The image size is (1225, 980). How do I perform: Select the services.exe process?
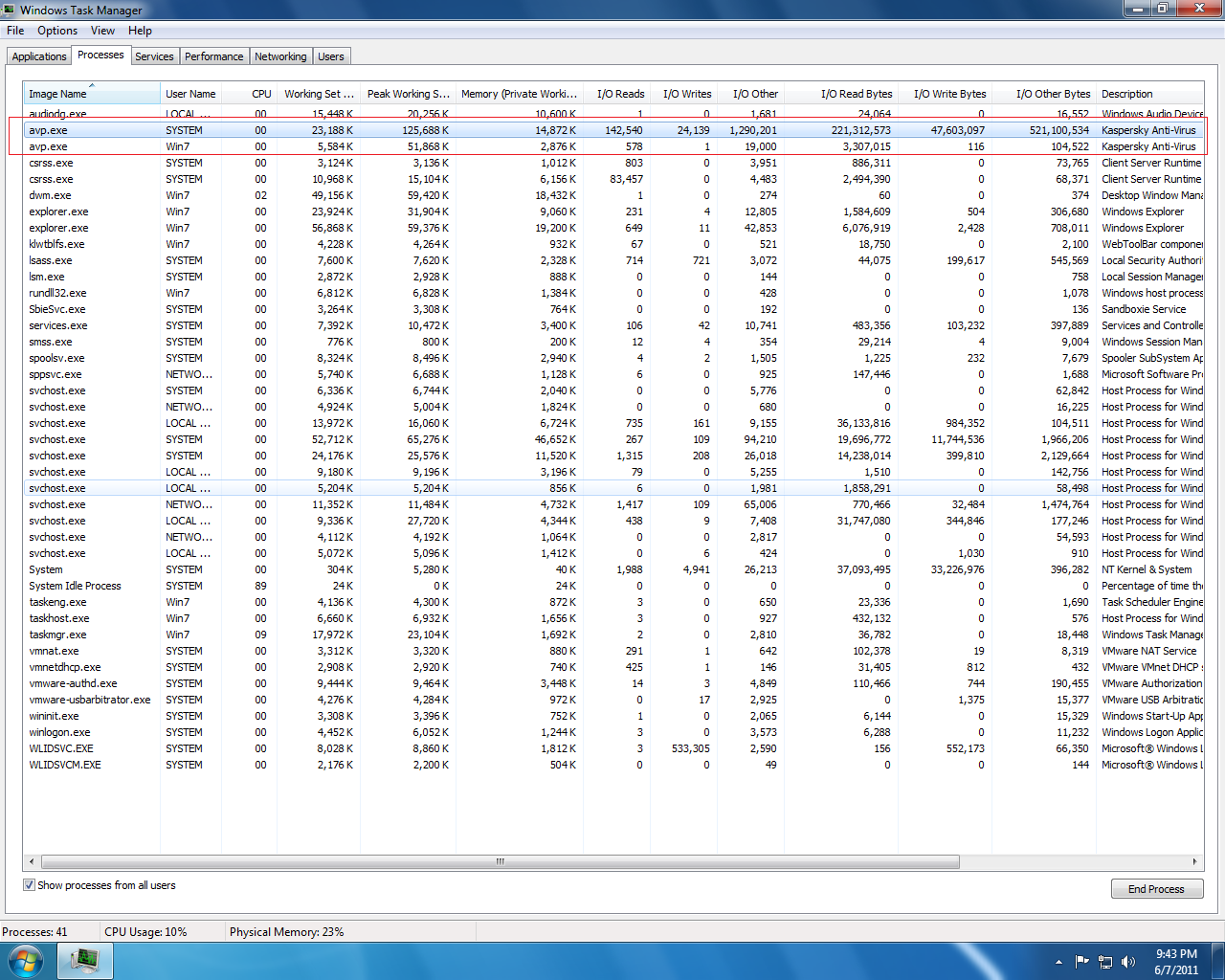click(613, 325)
